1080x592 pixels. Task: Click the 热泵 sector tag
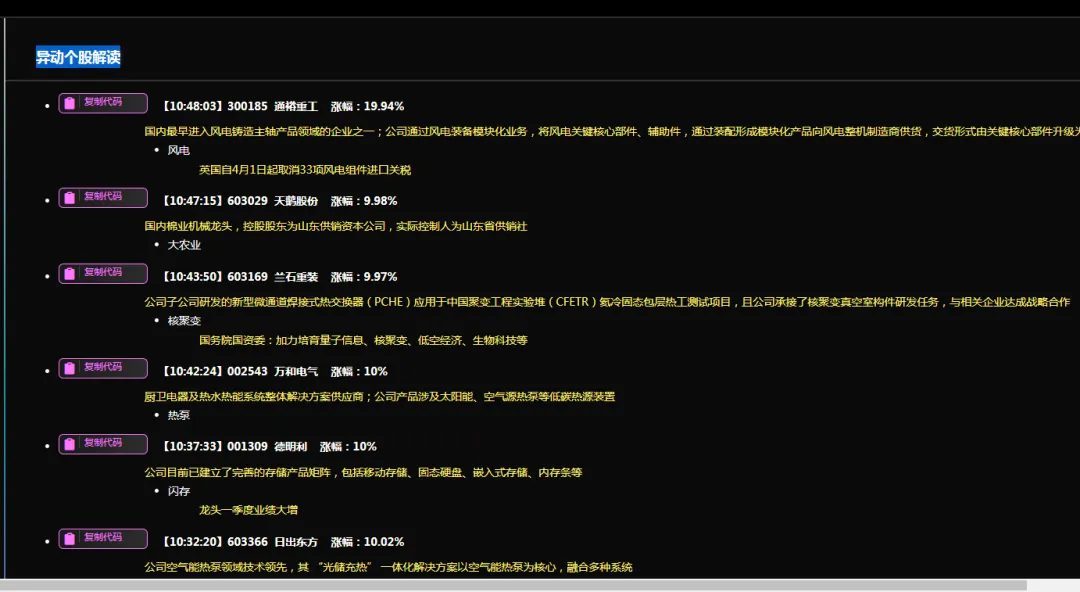pos(178,415)
